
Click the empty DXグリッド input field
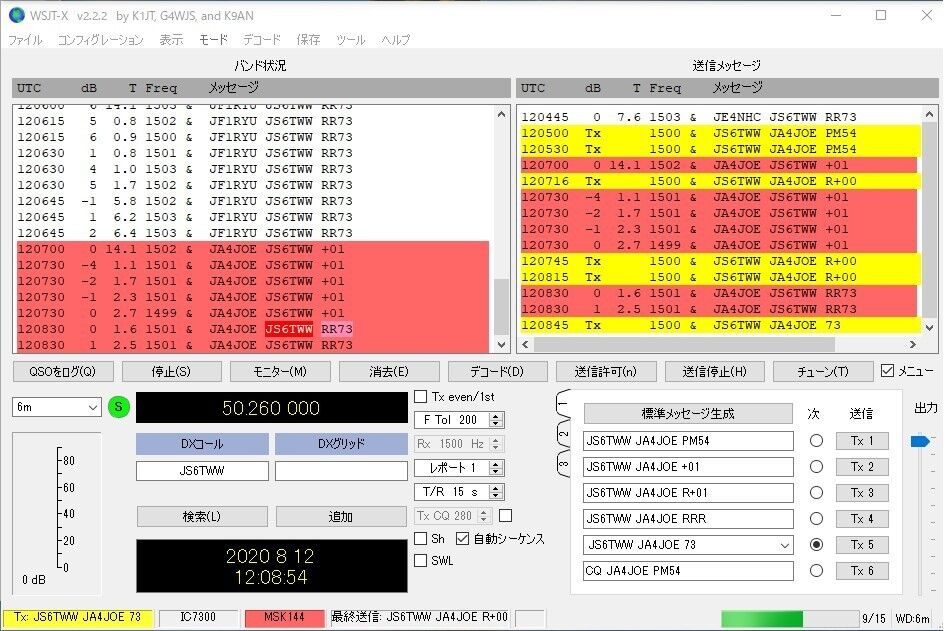pyautogui.click(x=341, y=471)
